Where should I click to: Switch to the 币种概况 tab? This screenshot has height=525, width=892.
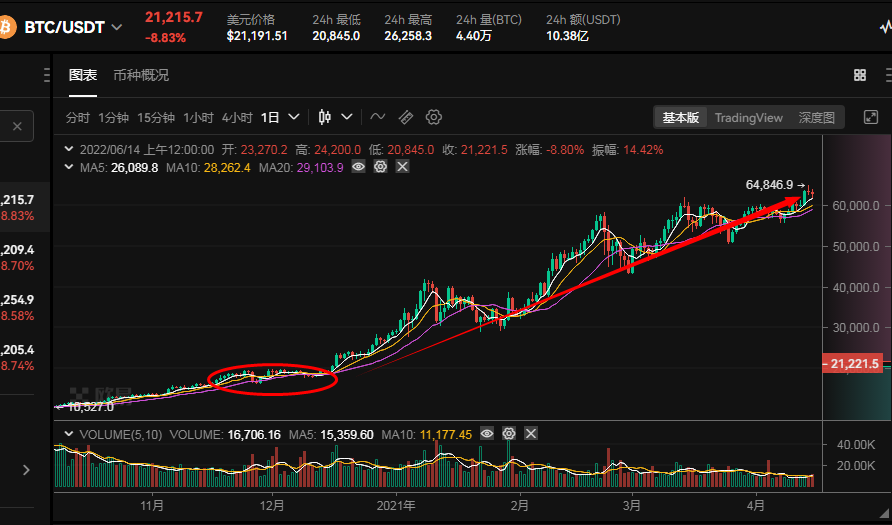coord(141,75)
